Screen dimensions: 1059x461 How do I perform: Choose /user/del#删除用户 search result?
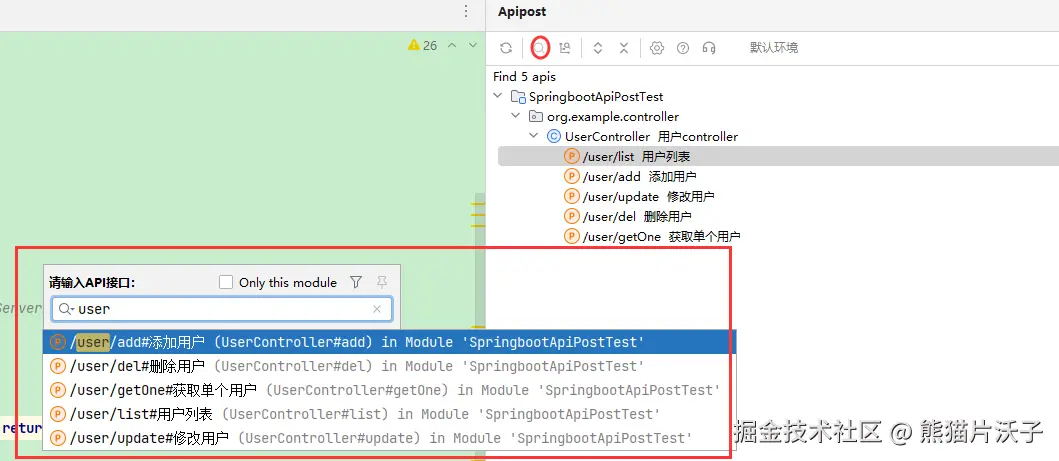(390, 366)
